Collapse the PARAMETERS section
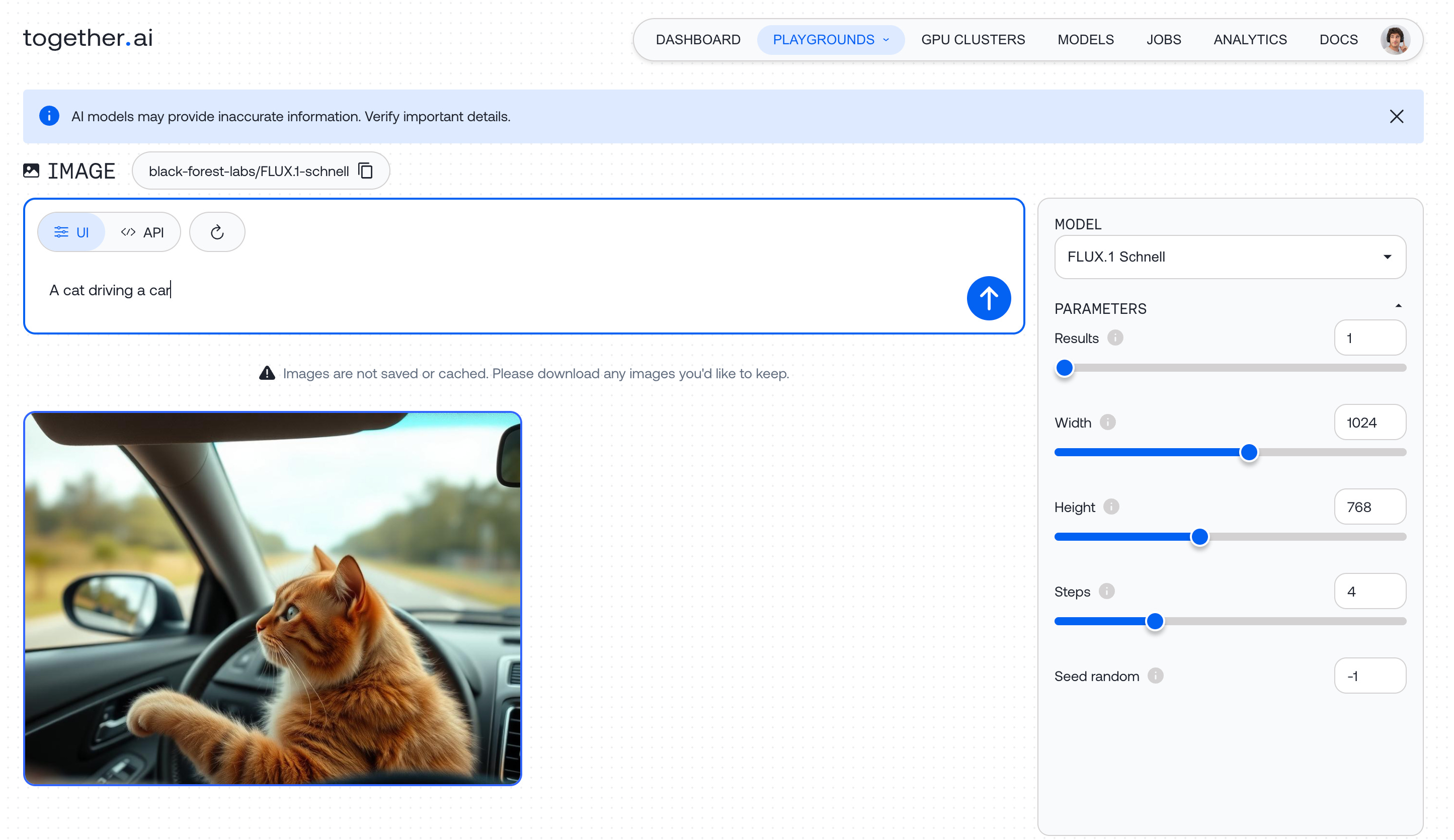The width and height of the screenshot is (1454, 840). (1398, 307)
